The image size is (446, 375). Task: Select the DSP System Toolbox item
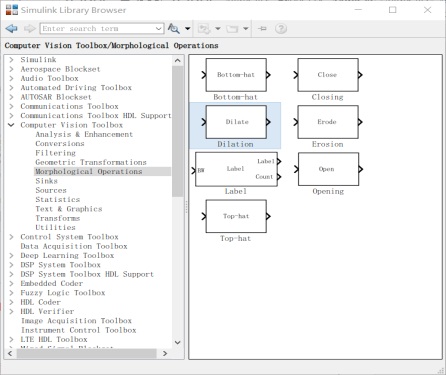[60, 265]
